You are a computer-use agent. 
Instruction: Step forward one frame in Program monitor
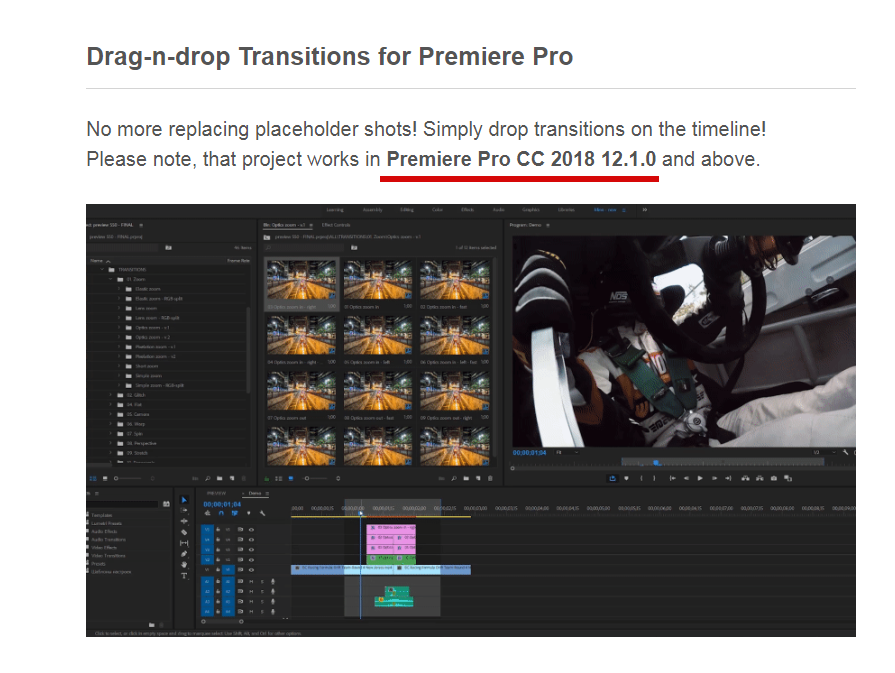coord(714,478)
